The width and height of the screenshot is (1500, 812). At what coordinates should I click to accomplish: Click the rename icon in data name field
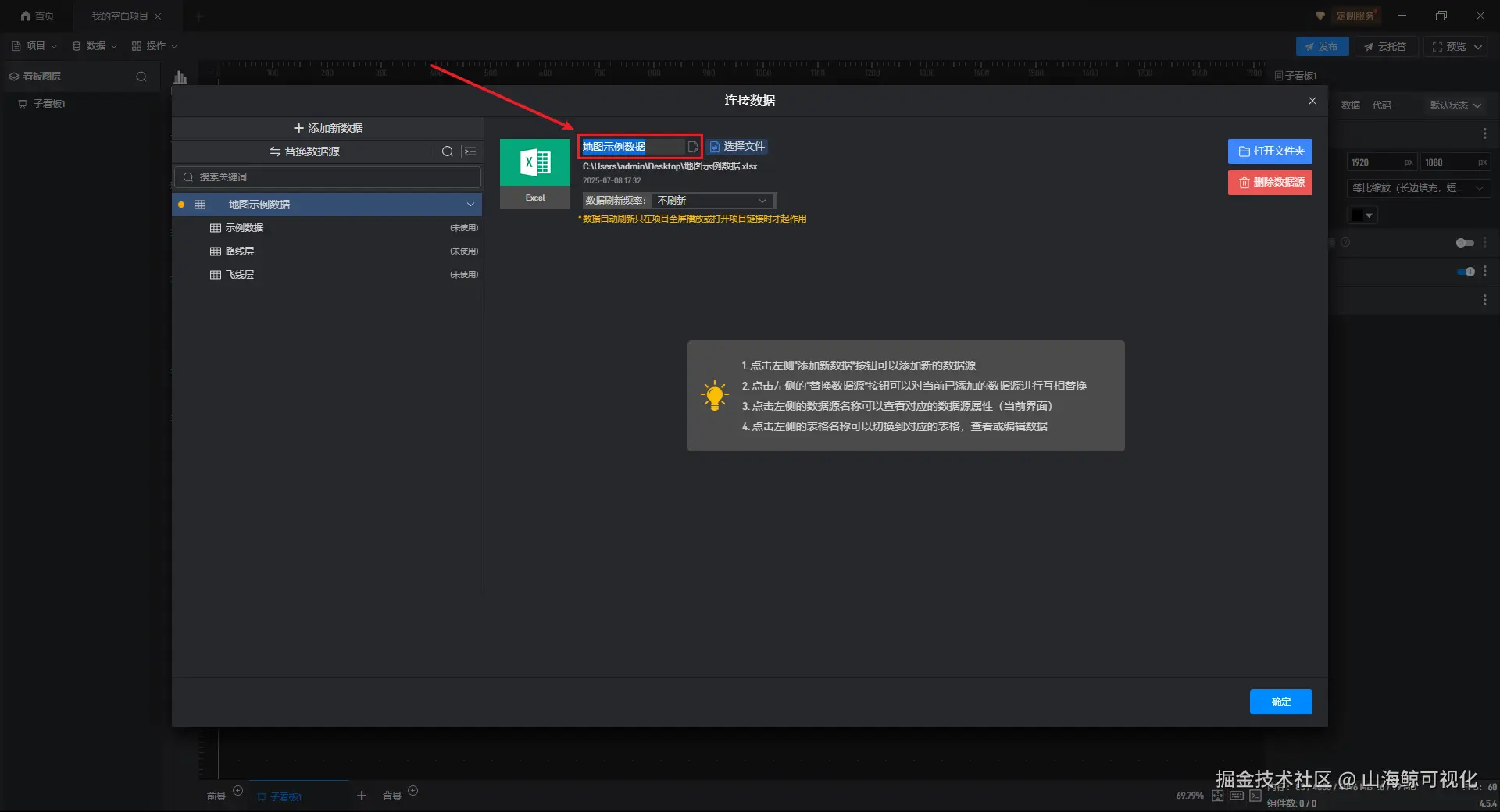[x=692, y=147]
